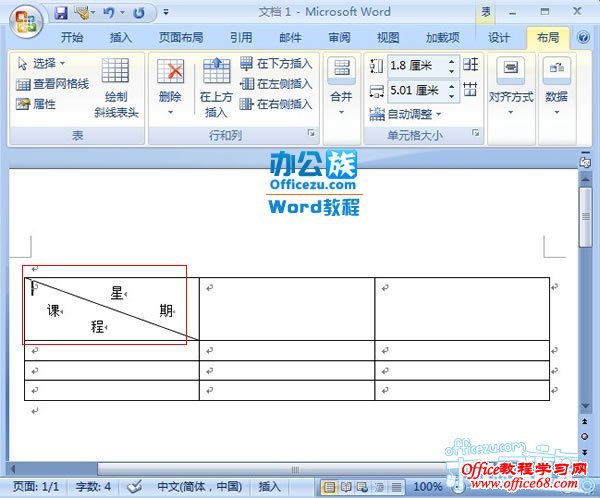Click the column width field showing 5.01 厘米

point(417,91)
